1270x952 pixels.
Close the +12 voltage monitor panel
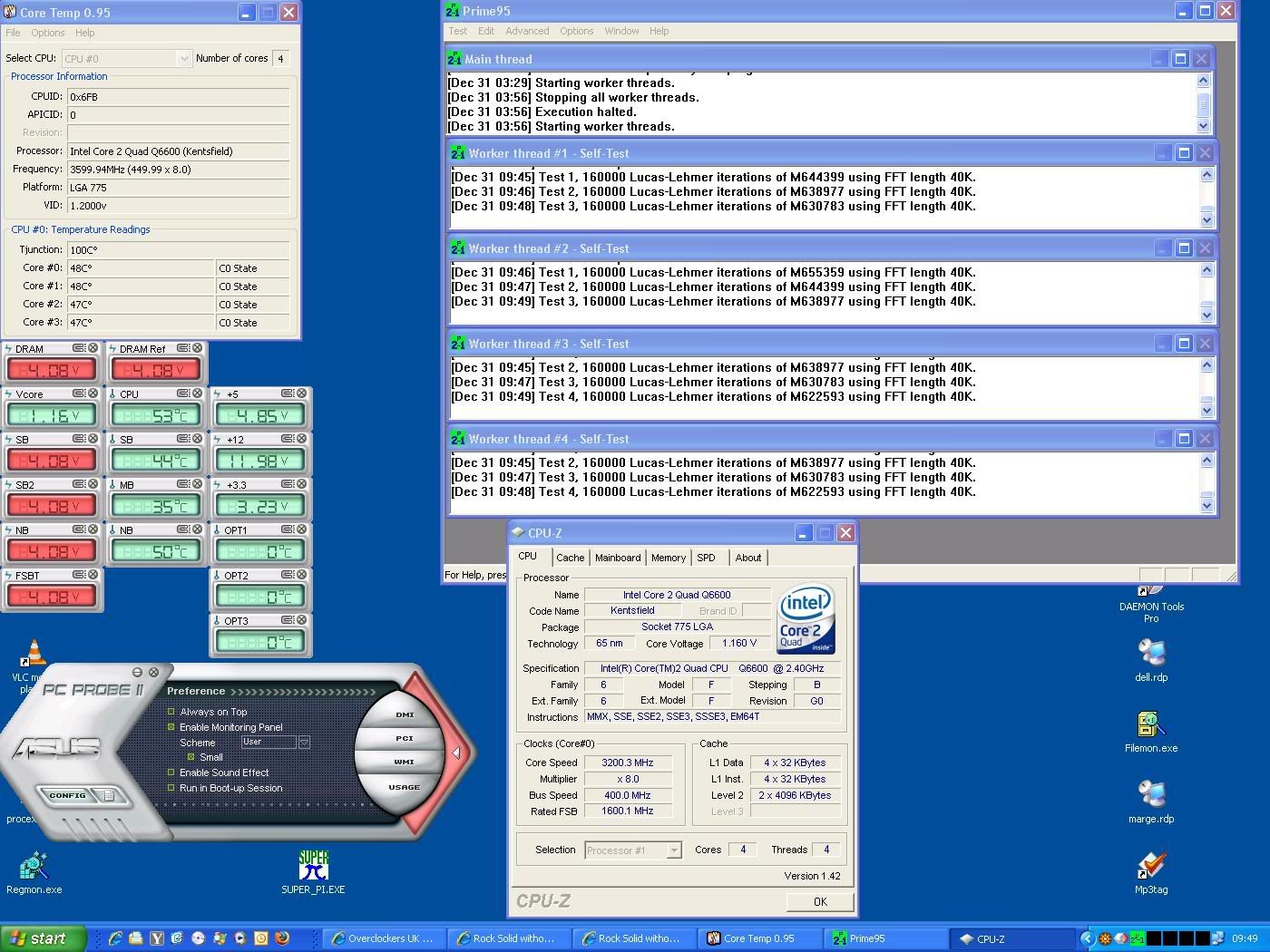(x=301, y=439)
